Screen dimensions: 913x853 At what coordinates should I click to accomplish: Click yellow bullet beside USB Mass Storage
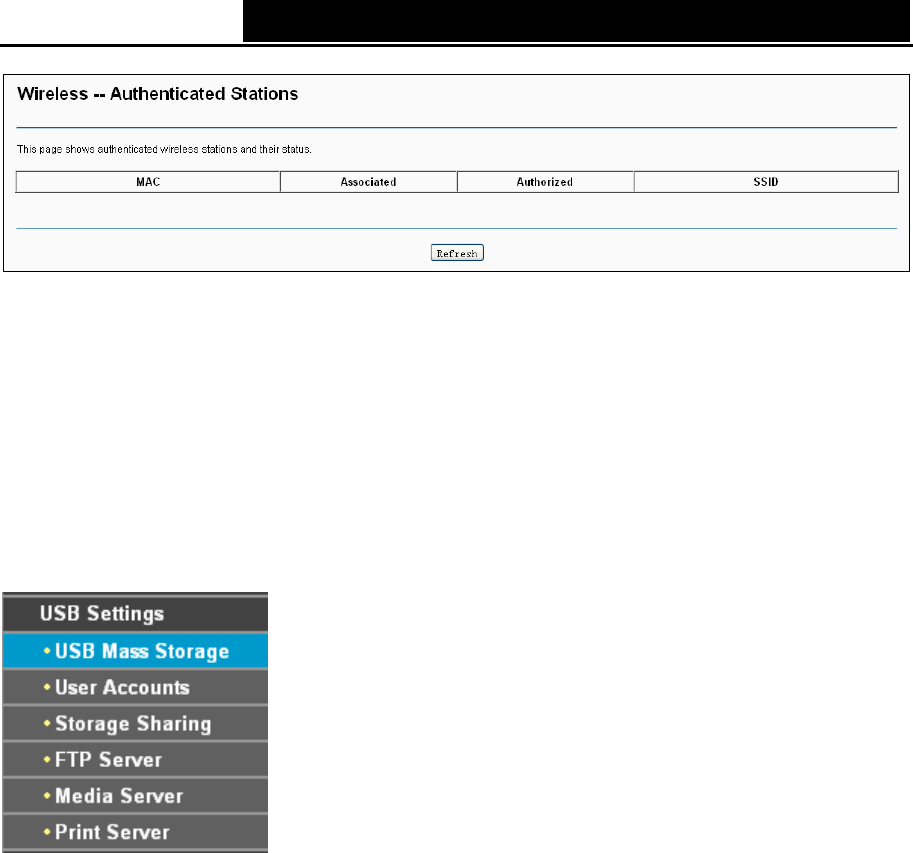(47, 651)
